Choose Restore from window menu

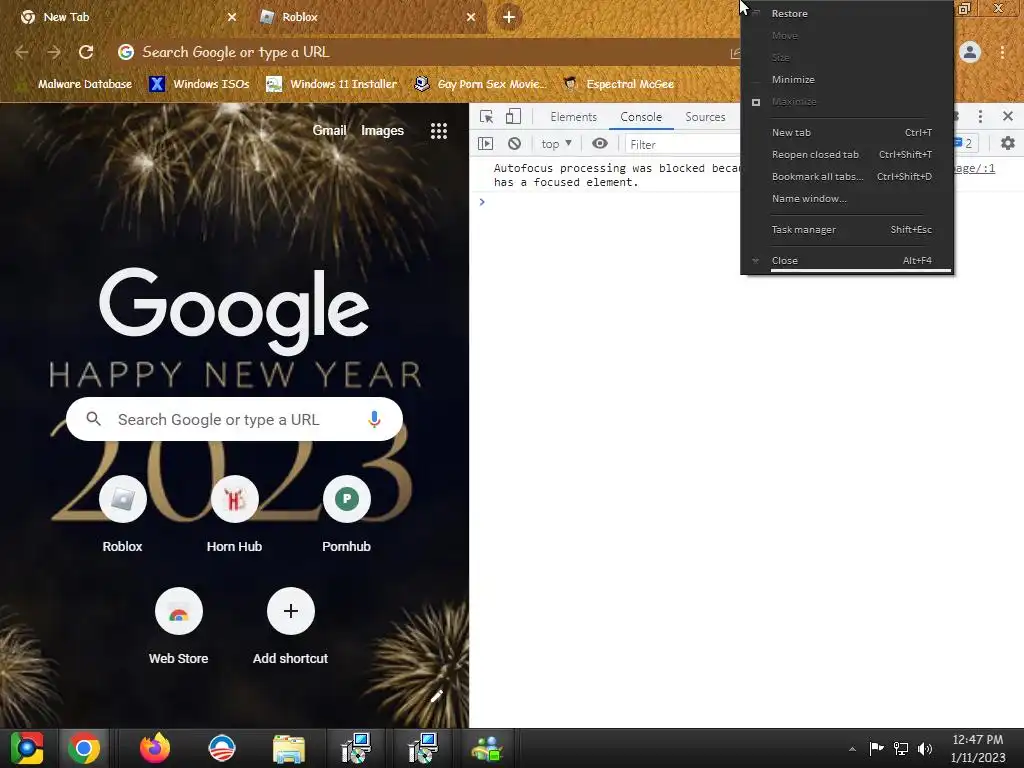847,14
